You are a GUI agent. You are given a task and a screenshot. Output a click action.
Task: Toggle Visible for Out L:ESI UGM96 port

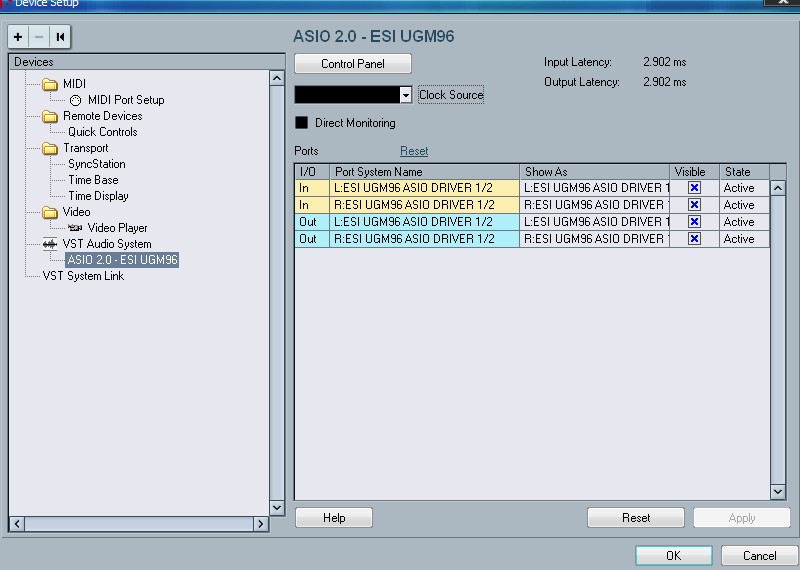click(x=694, y=221)
